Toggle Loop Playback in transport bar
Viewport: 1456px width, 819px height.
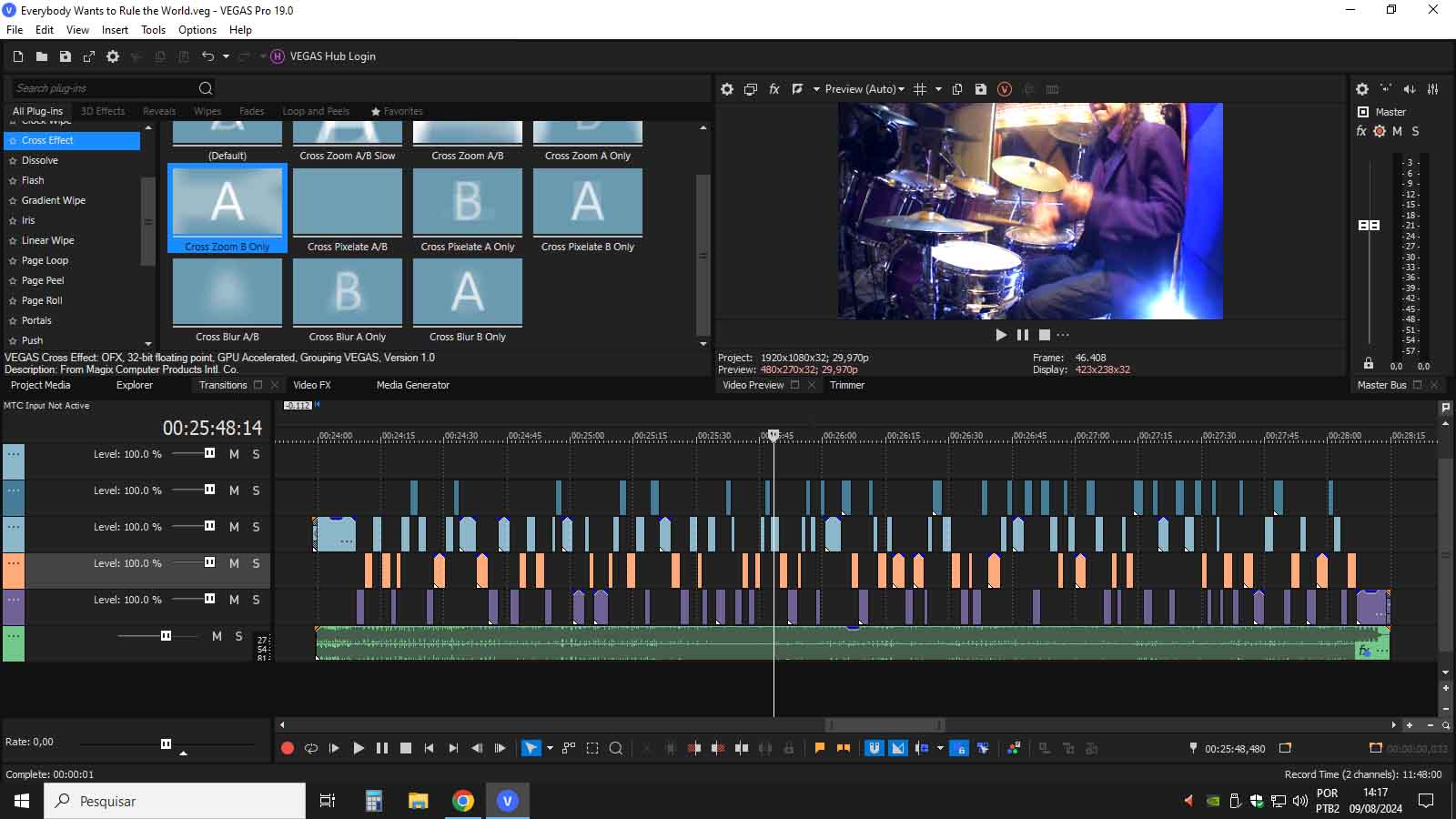click(x=311, y=748)
